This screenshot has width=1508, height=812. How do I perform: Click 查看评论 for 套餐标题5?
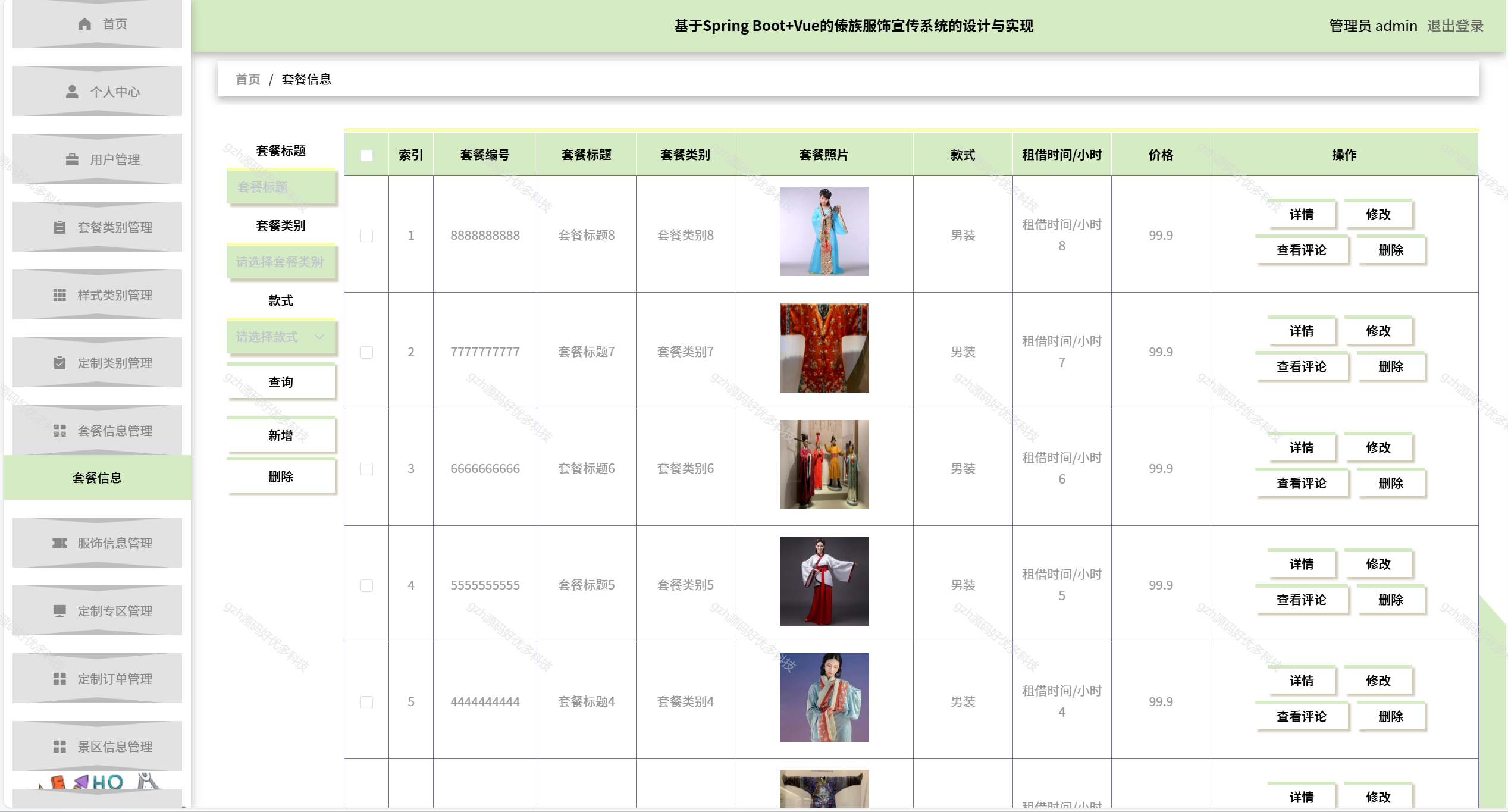tap(1302, 600)
